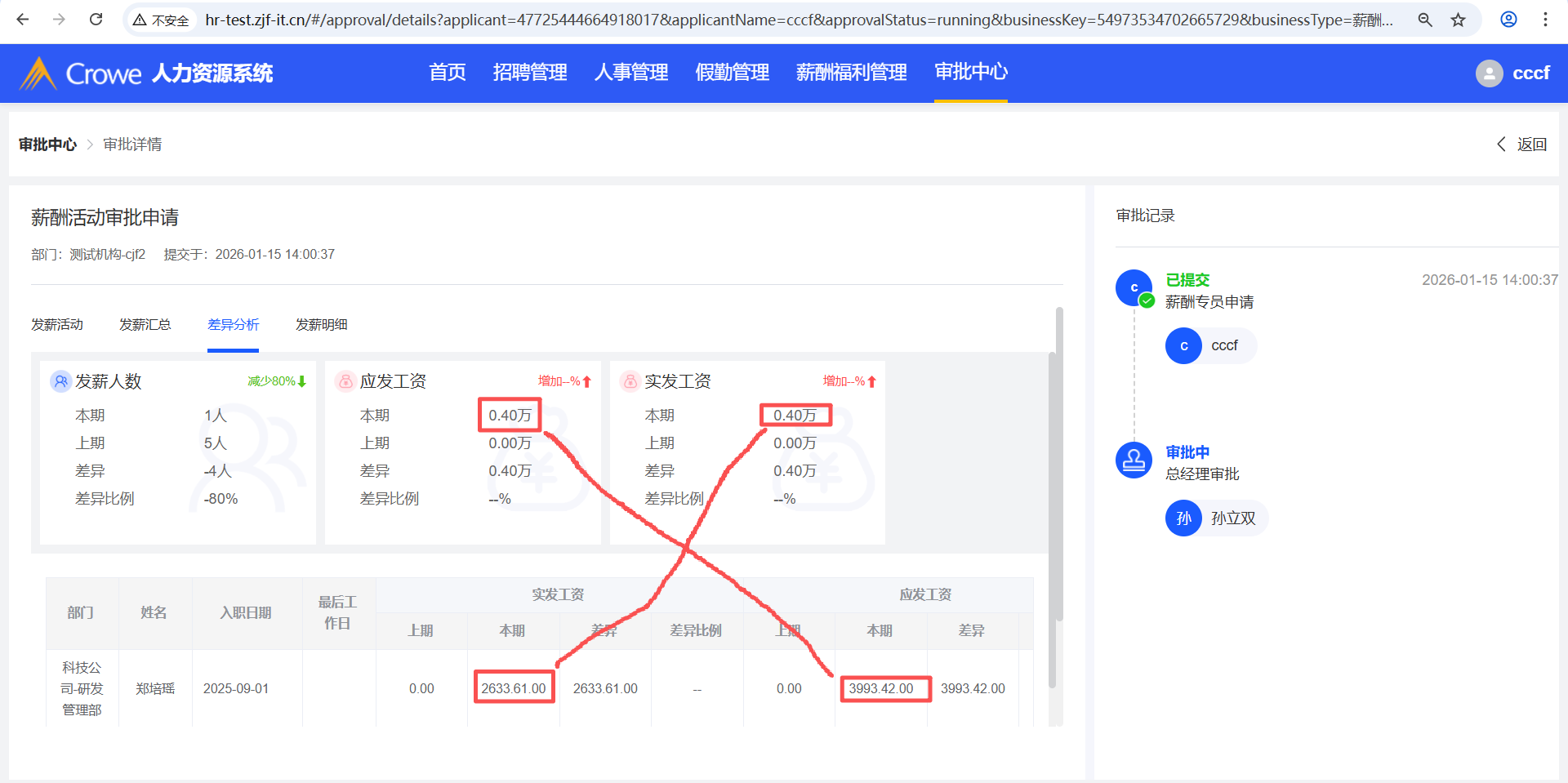
Task: Open 招聘管理 in the top navigation
Action: (x=530, y=73)
